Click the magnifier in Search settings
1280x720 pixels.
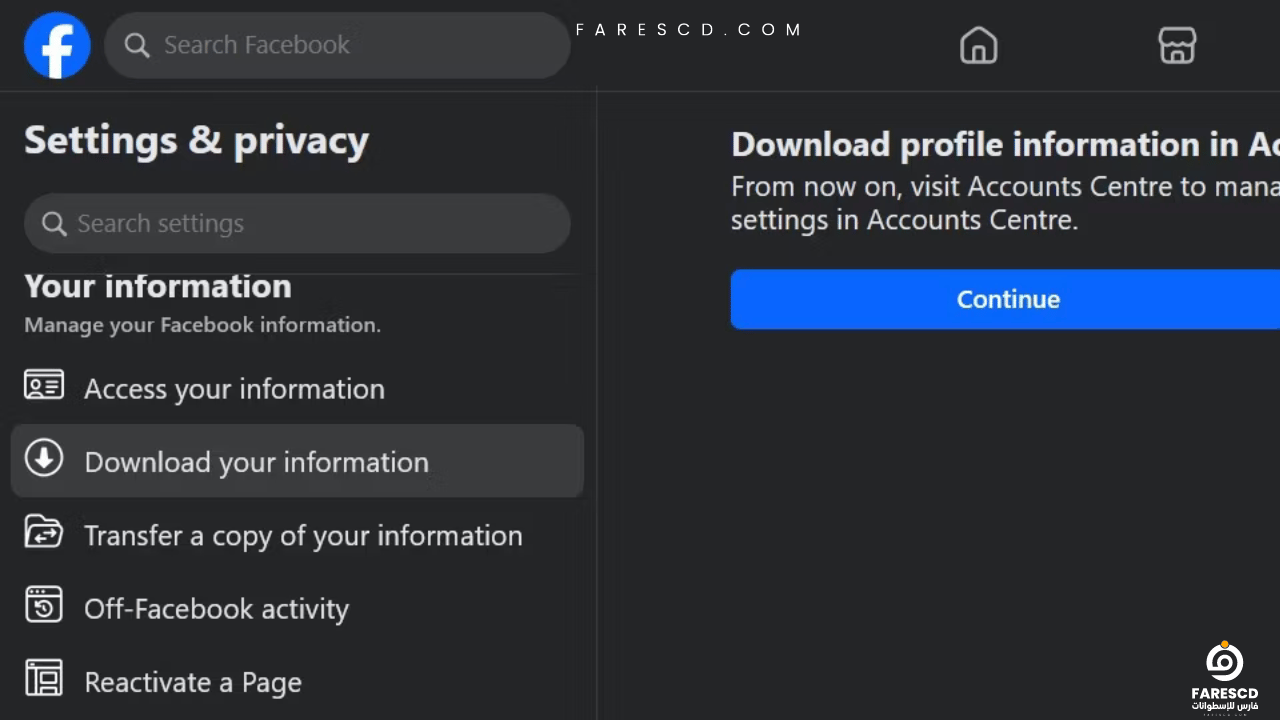coord(54,223)
